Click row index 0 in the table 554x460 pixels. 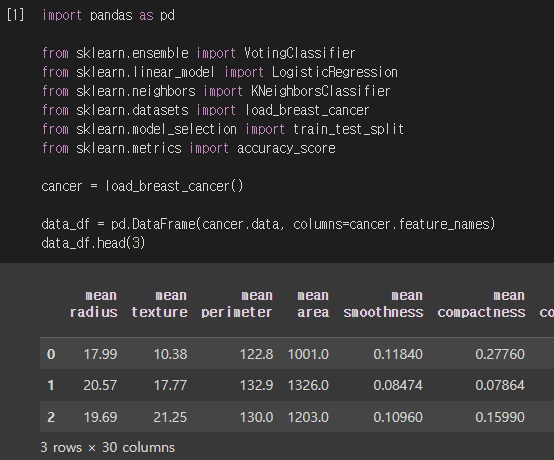pos(51,354)
